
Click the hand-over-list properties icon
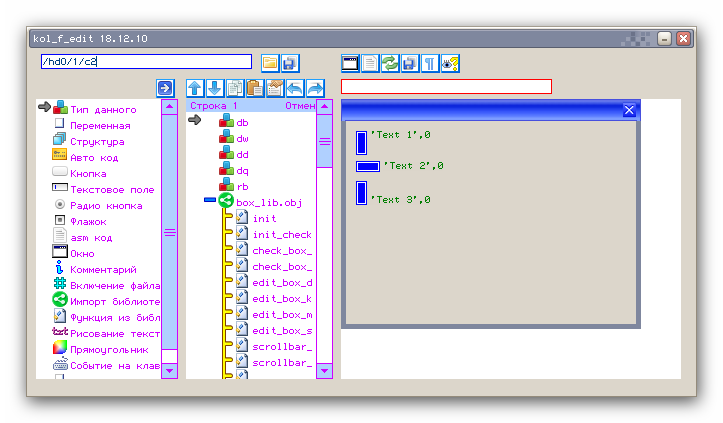tap(275, 88)
